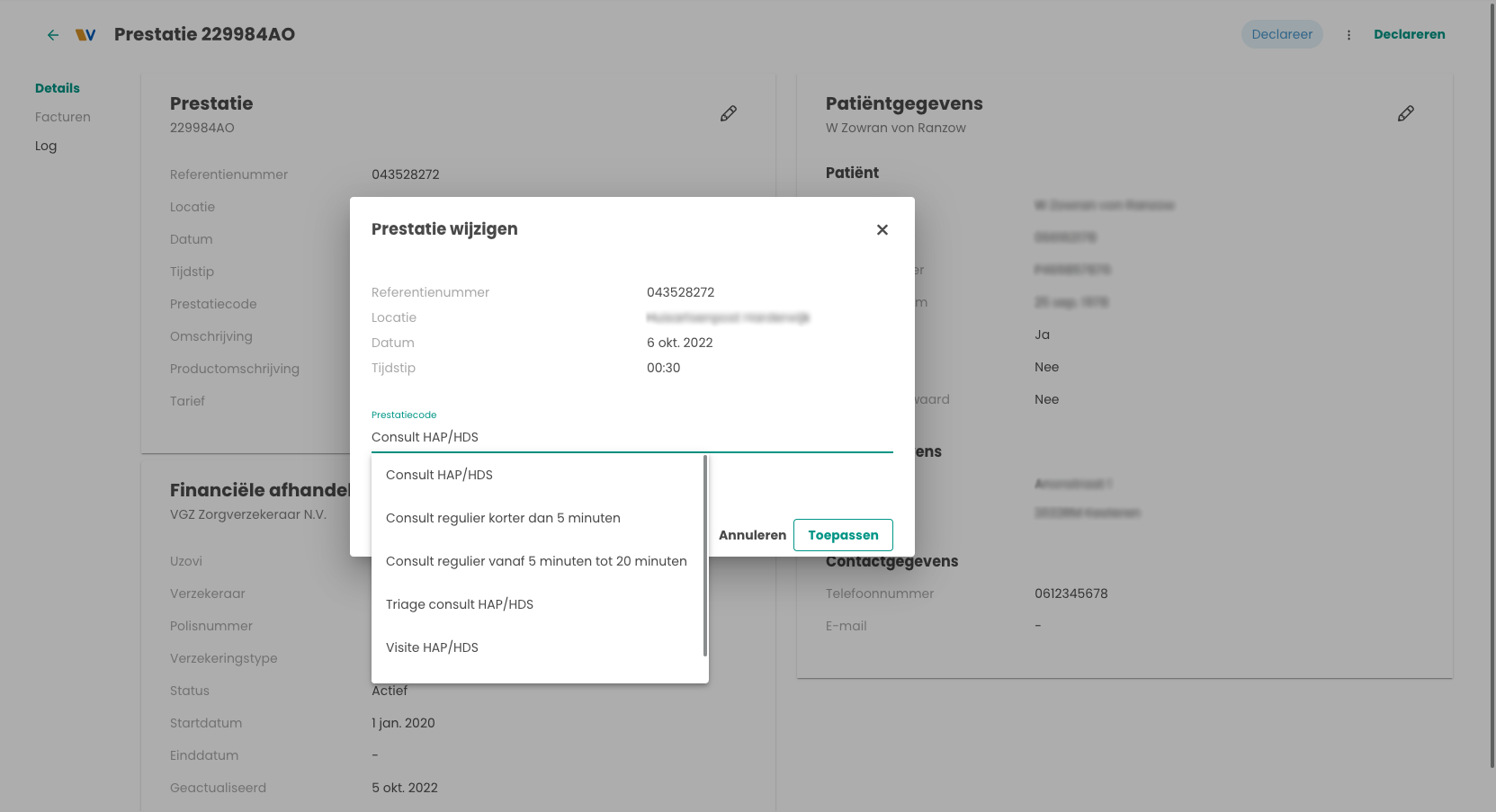This screenshot has height=812, width=1496.
Task: Pick Consult regulier vanaf 5 tot 20 minuten
Action: [x=536, y=561]
